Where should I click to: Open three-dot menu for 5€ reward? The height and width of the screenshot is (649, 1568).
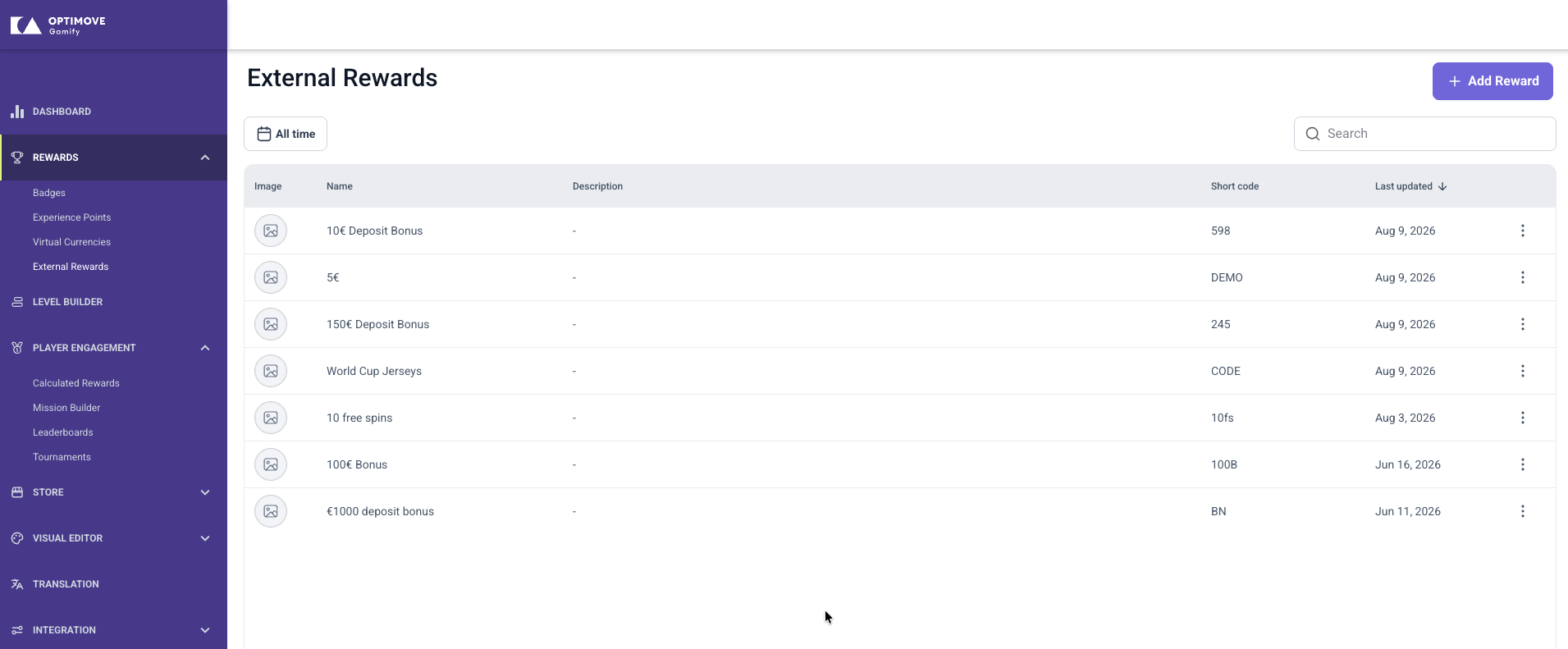(x=1523, y=277)
